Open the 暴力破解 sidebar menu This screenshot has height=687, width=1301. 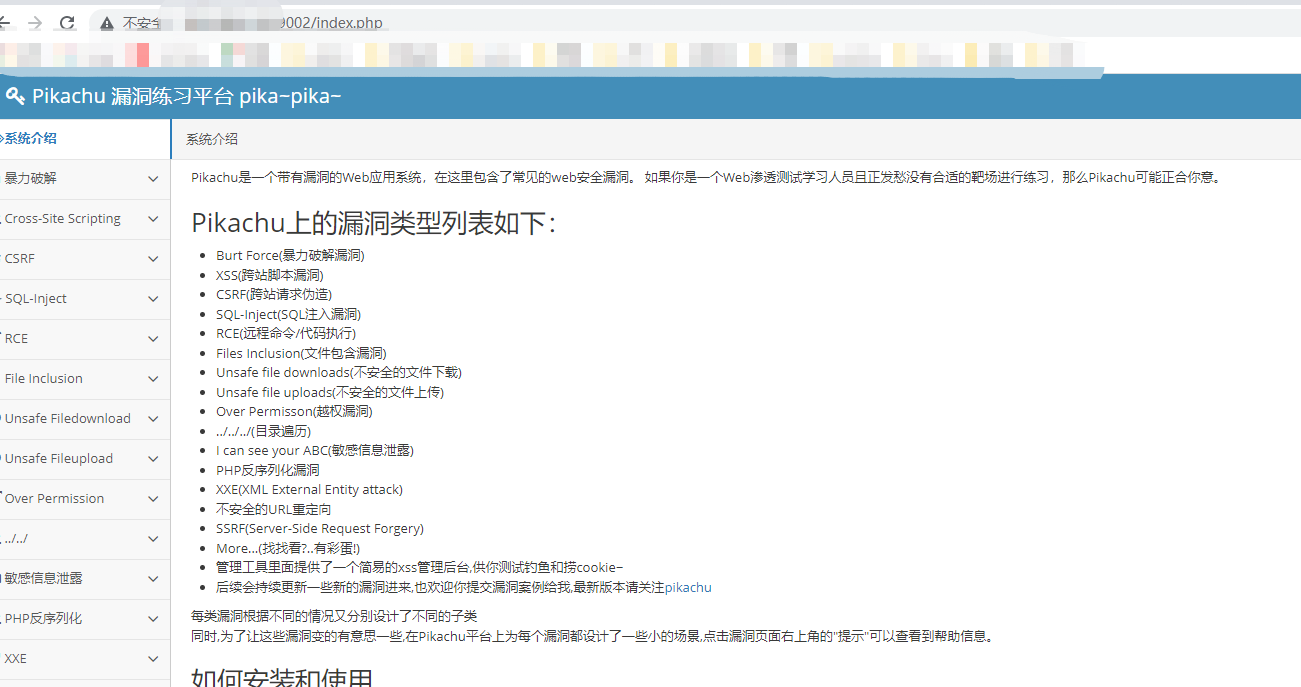85,179
